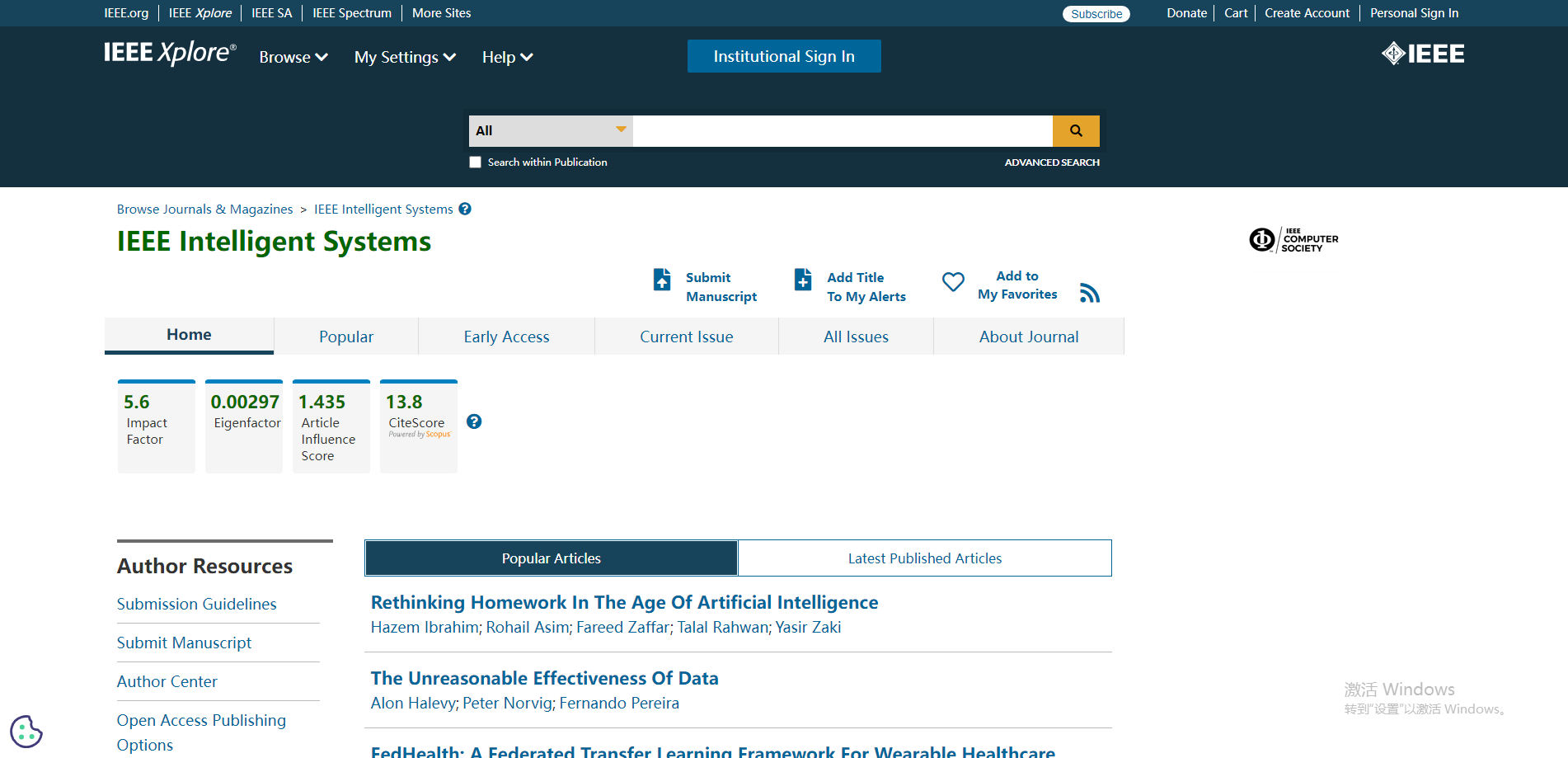Click Create Account link
The height and width of the screenshot is (758, 1568).
[1307, 13]
